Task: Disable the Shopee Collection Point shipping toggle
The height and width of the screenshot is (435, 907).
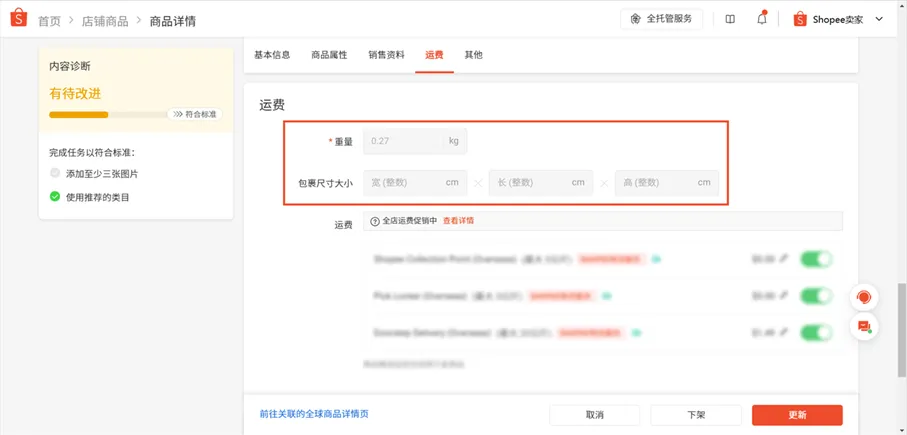Action: pos(816,259)
